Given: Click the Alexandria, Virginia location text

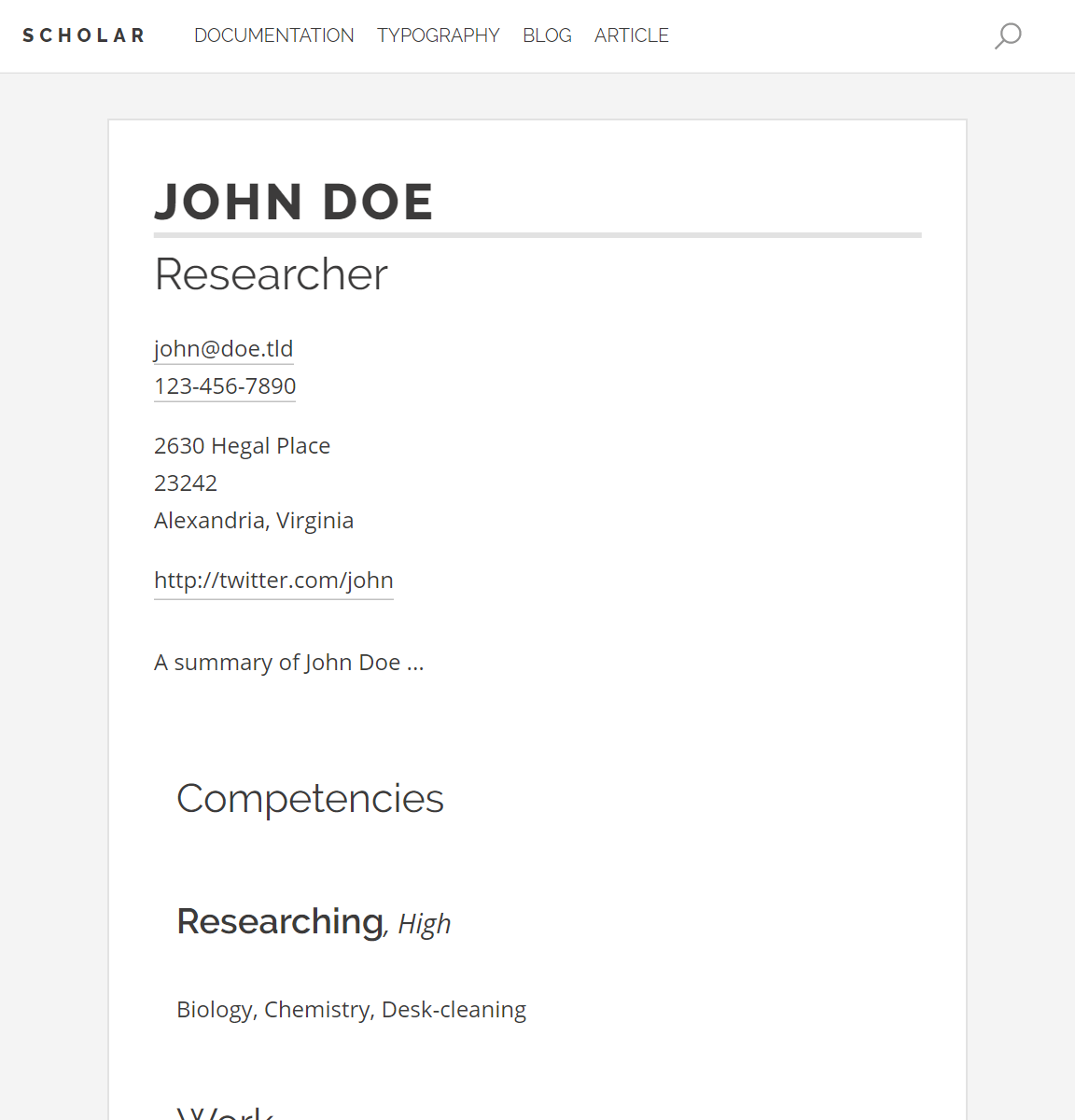Looking at the screenshot, I should [254, 521].
